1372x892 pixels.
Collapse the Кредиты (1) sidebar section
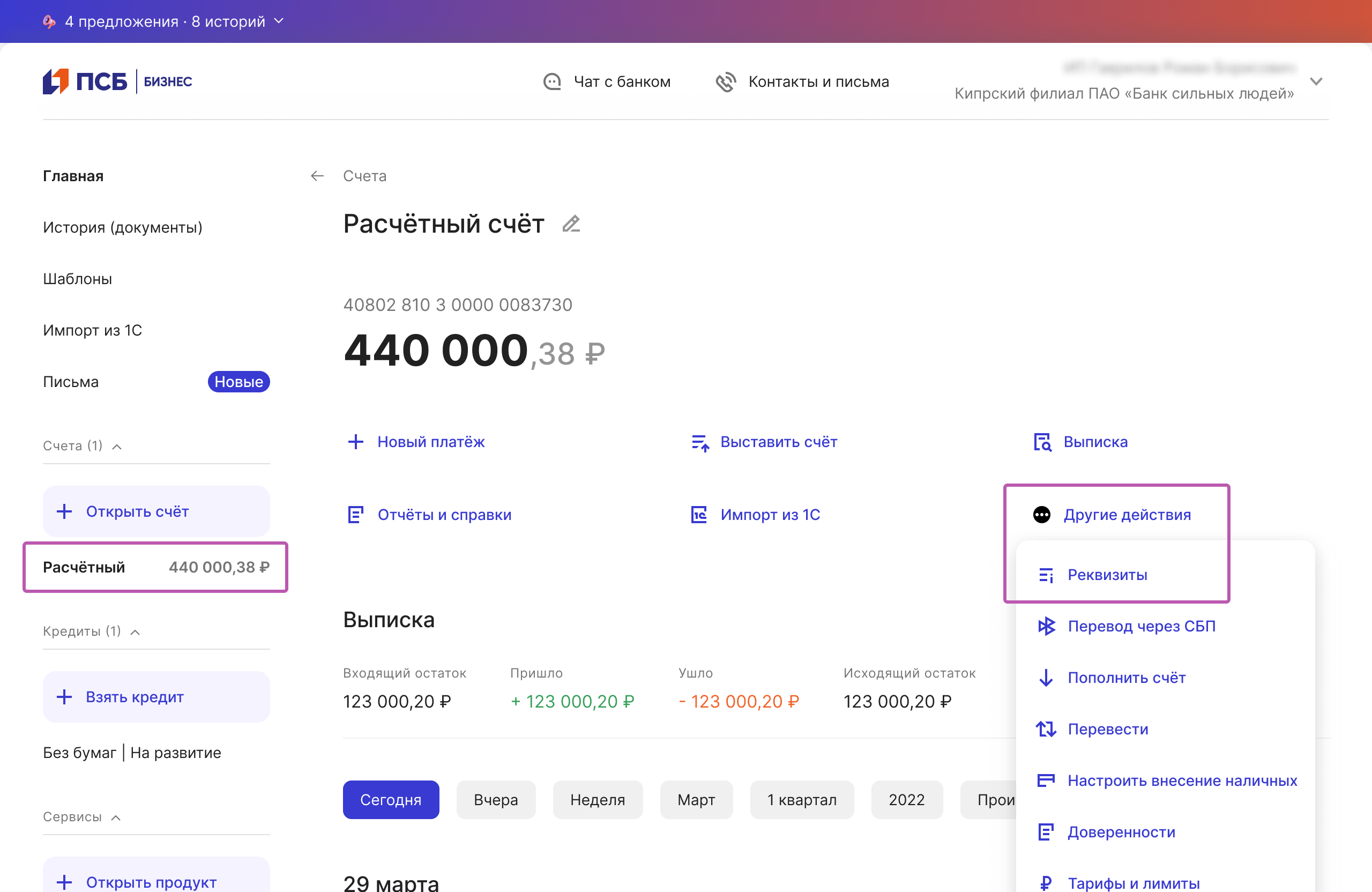coord(136,632)
